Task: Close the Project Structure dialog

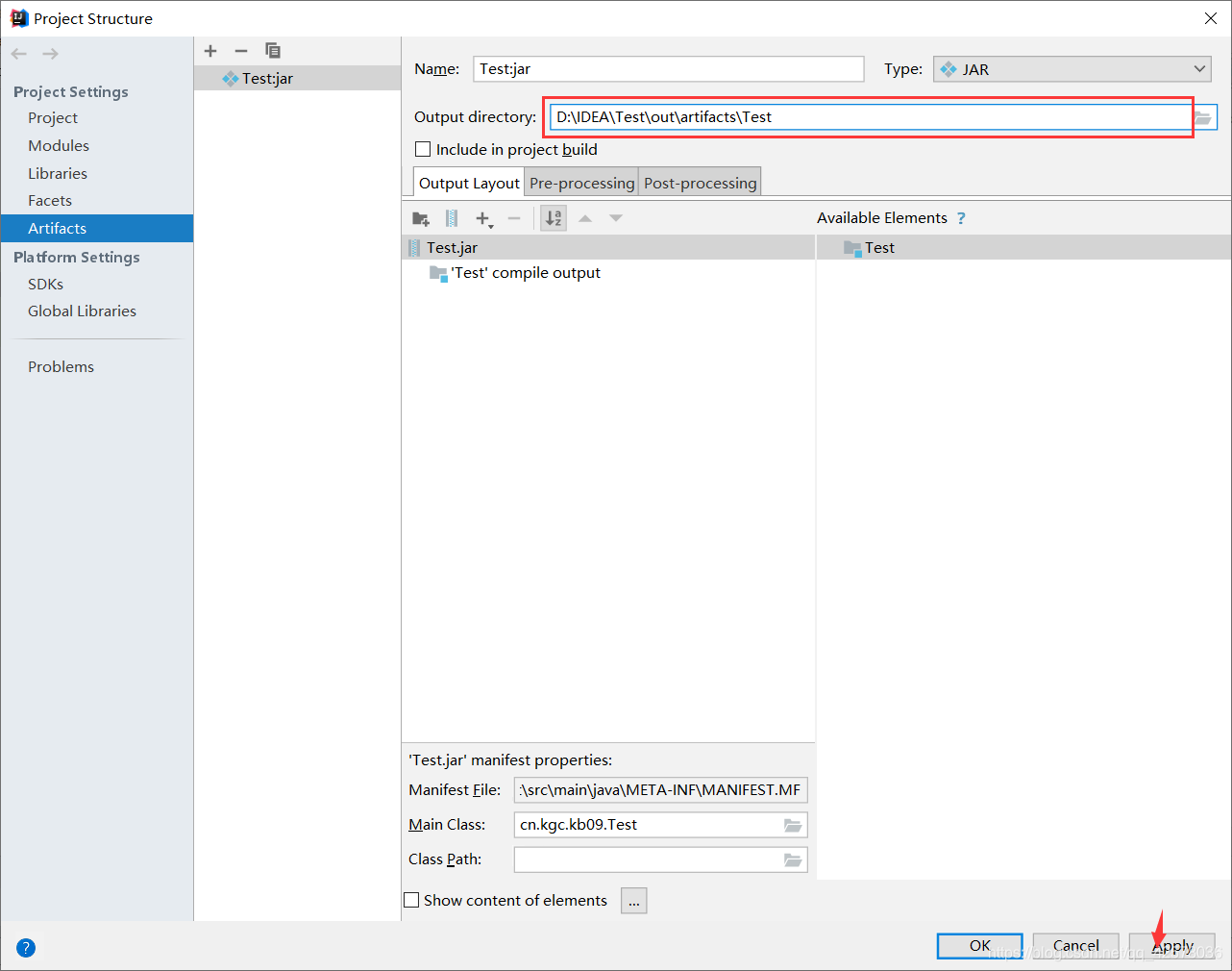Action: click(1211, 18)
